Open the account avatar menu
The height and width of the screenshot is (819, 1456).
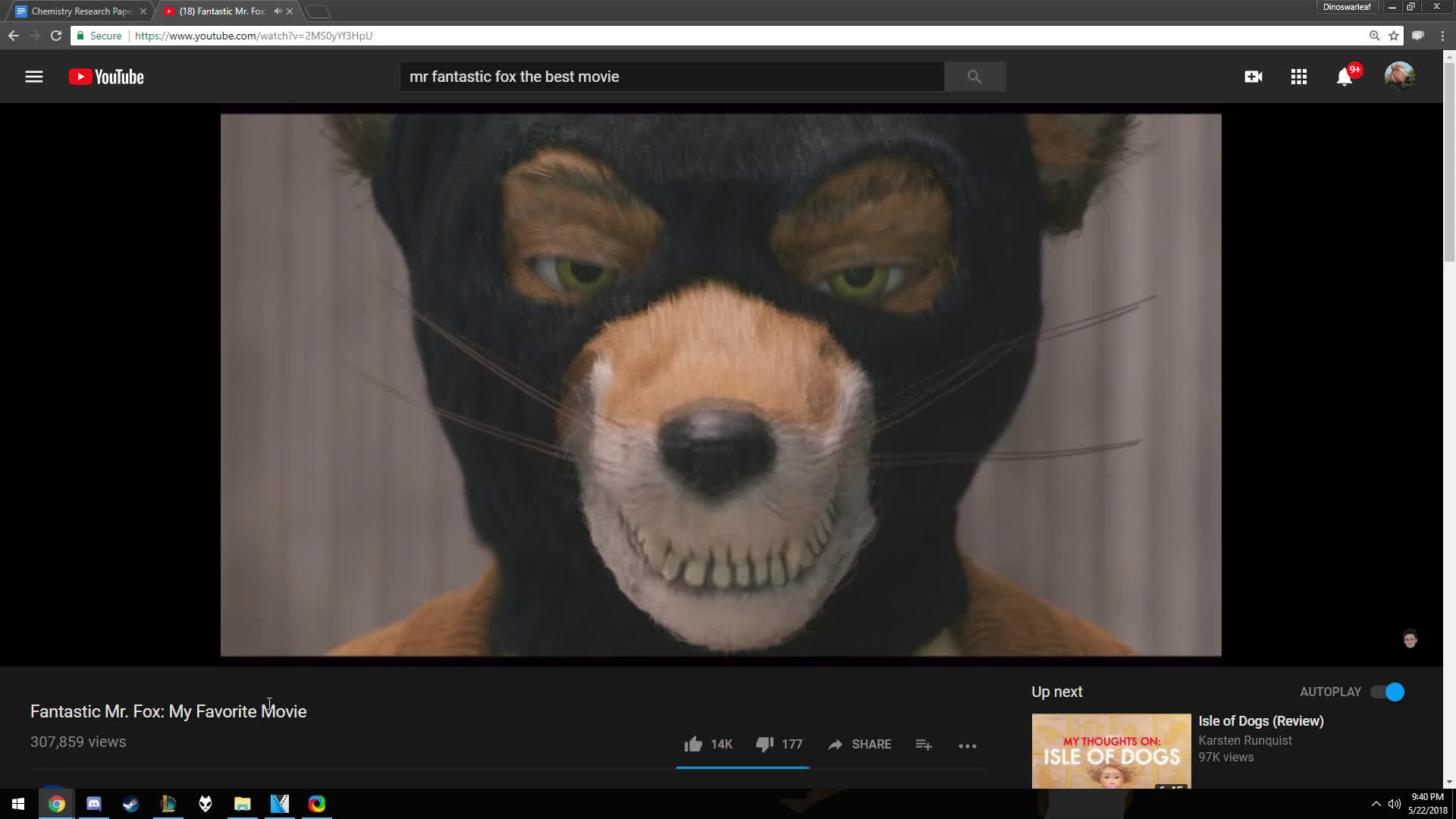coord(1399,77)
